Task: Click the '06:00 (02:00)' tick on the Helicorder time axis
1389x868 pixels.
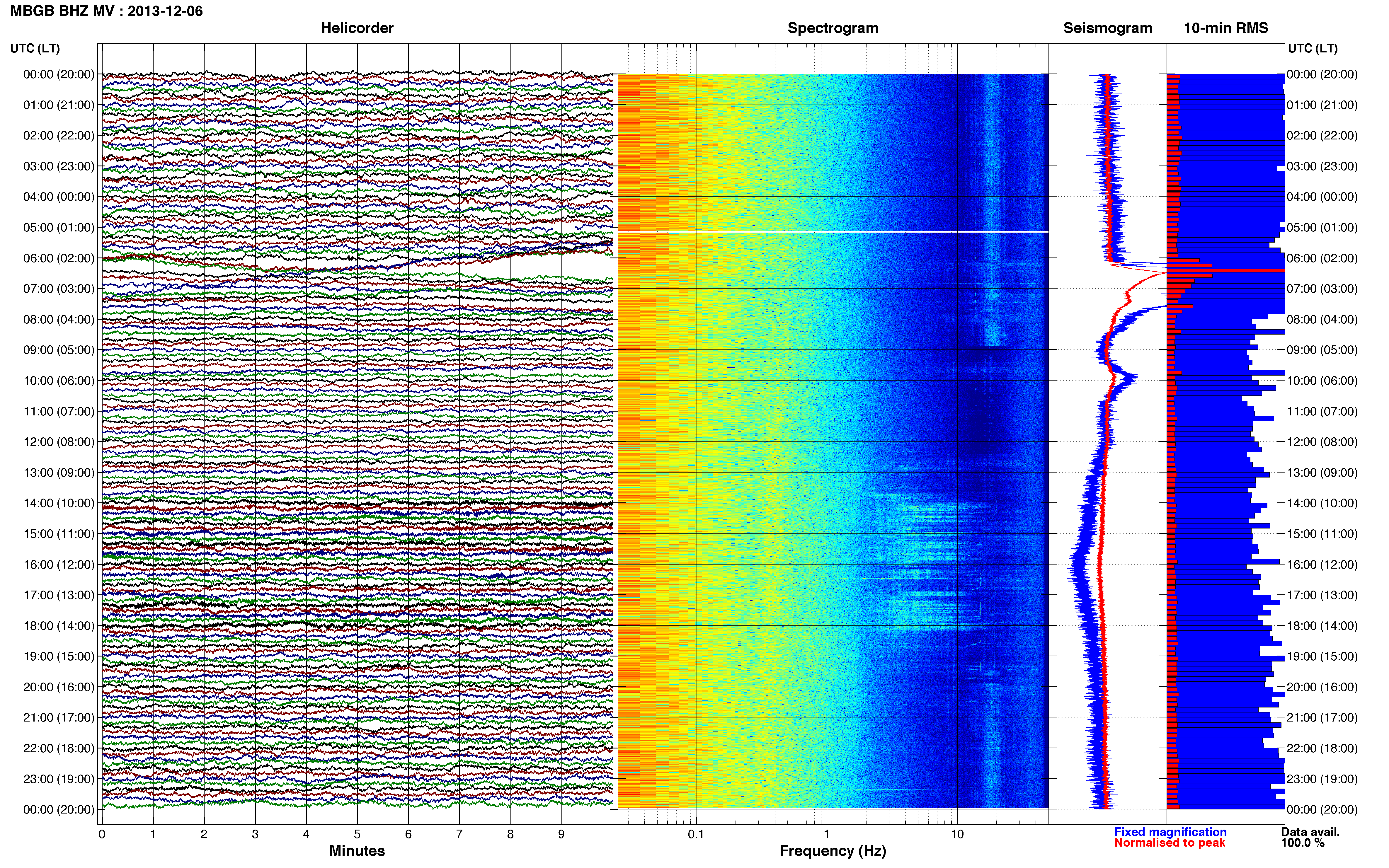Action: click(x=59, y=258)
